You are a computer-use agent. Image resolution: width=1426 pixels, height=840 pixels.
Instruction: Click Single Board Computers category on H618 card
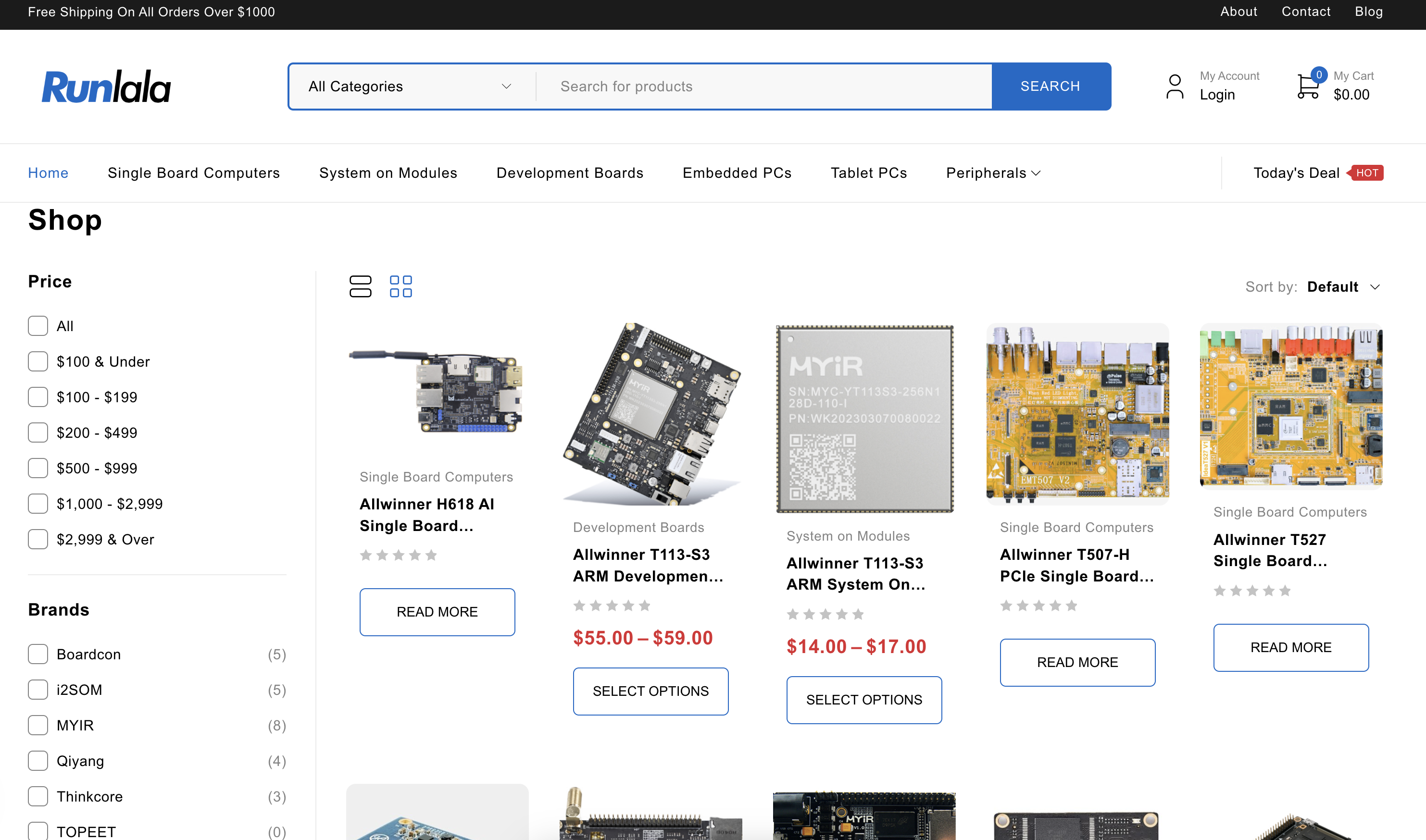click(x=436, y=477)
